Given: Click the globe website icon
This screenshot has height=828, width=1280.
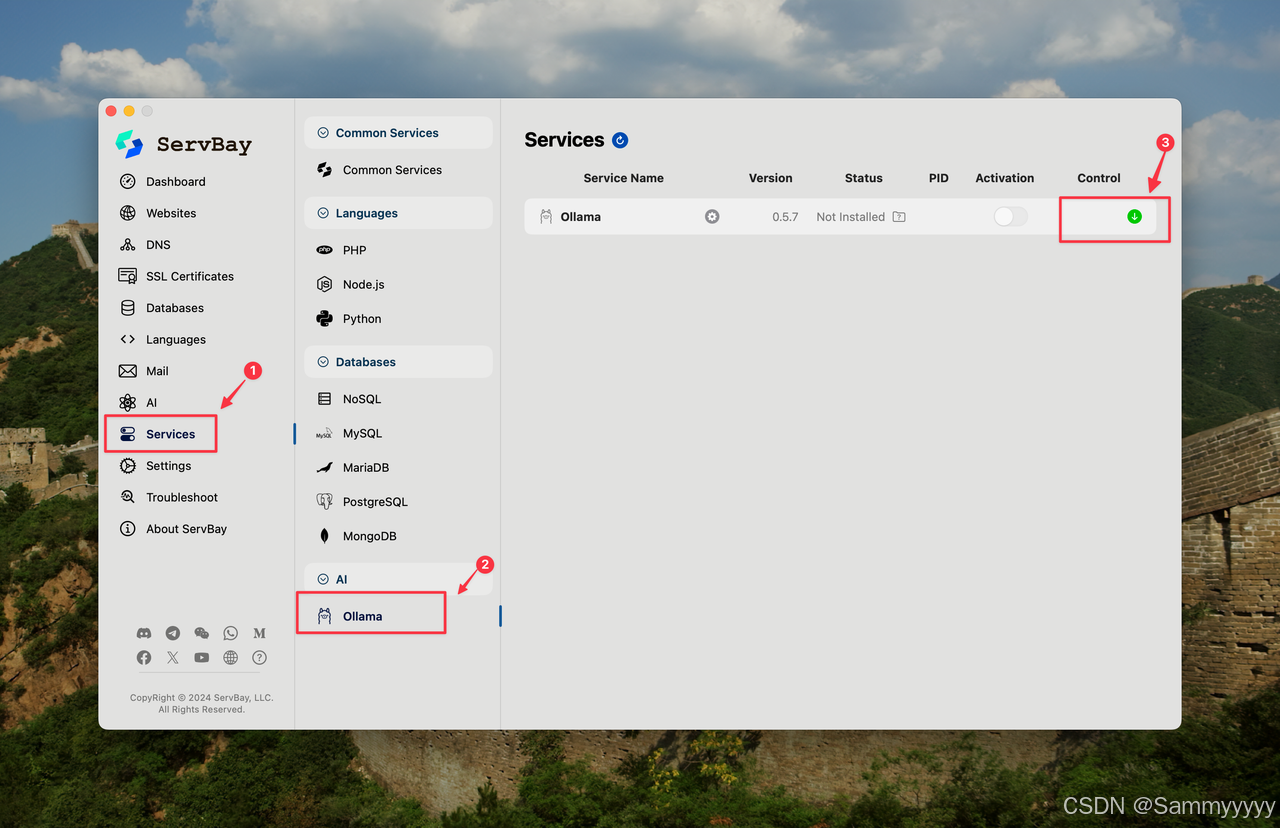Looking at the screenshot, I should (231, 657).
